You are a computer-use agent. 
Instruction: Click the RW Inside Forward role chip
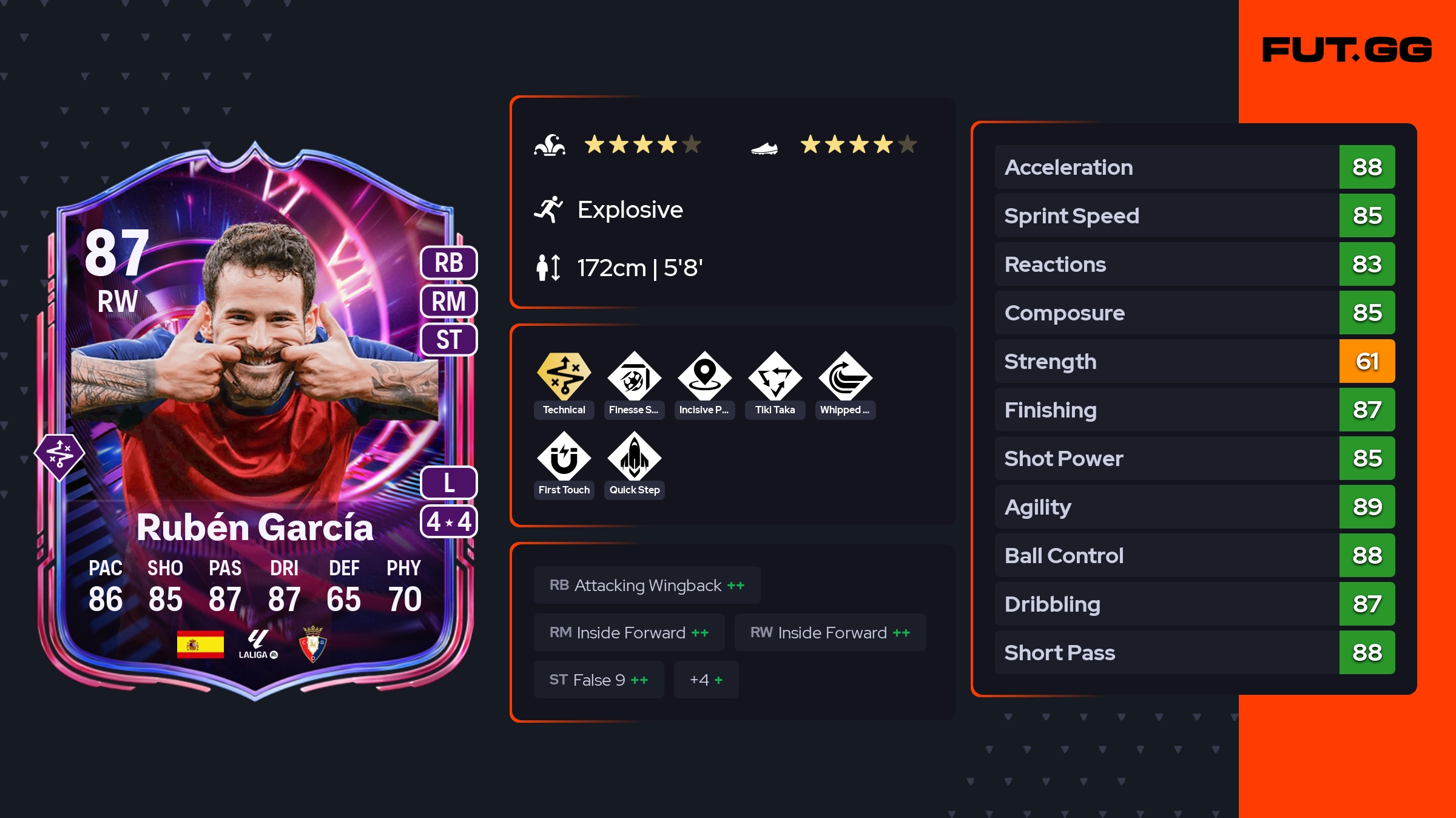831,632
